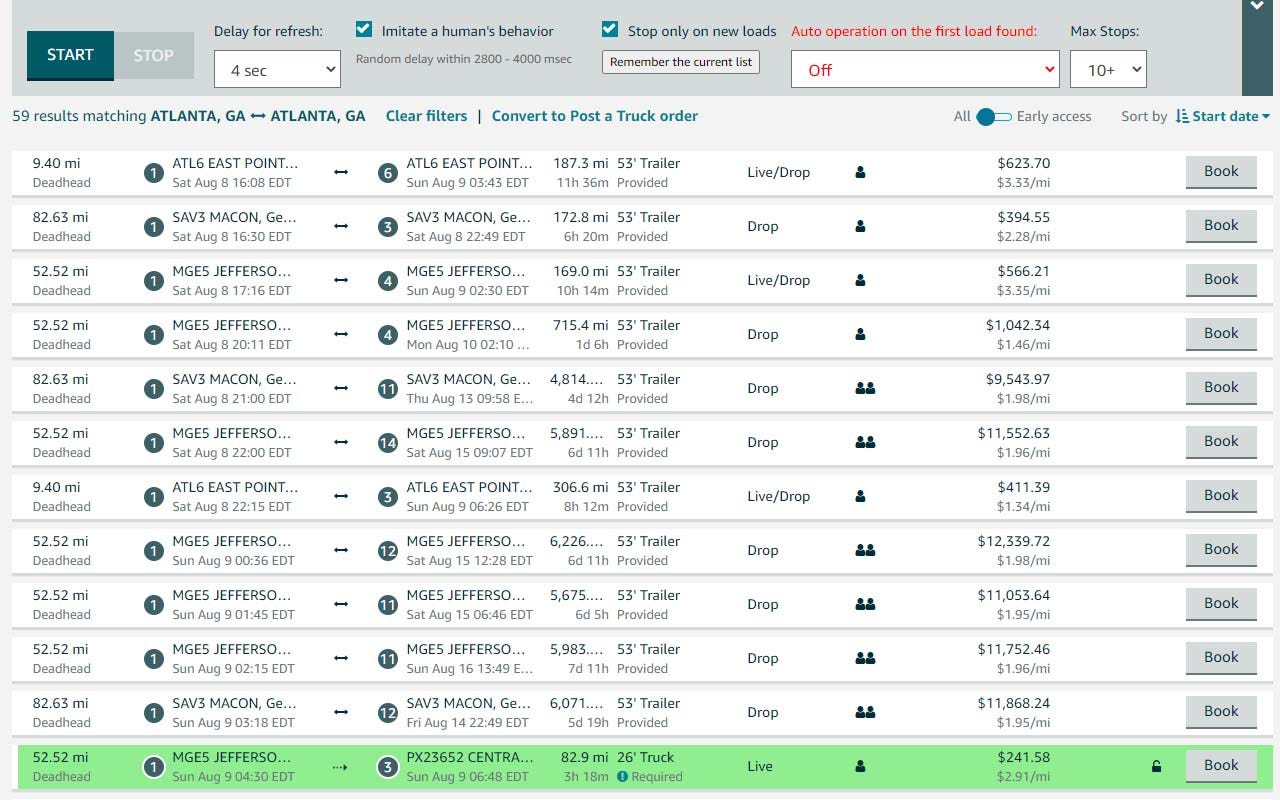Open the Delay for refresh dropdown
The height and width of the screenshot is (800, 1280).
(x=278, y=70)
